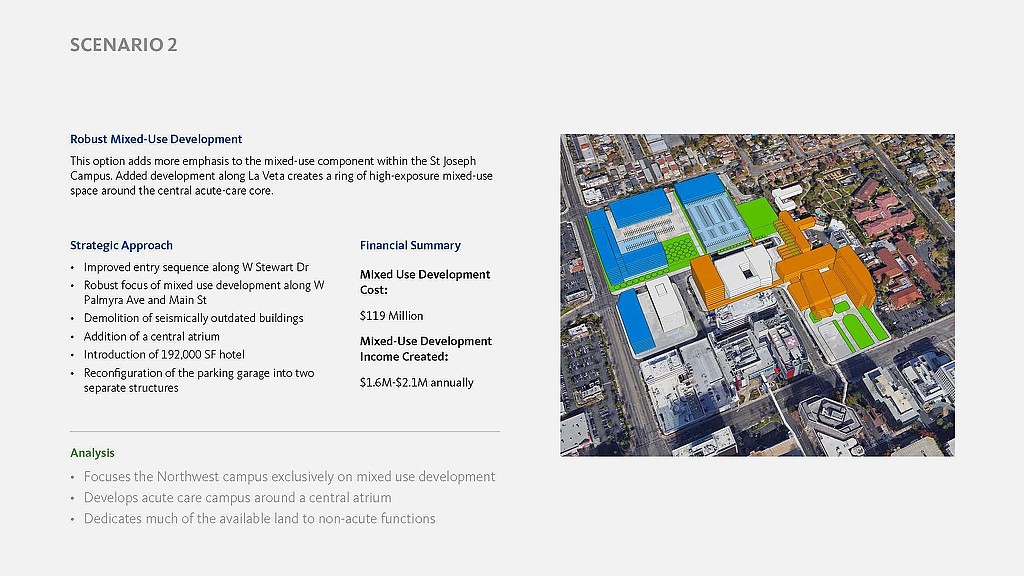Image resolution: width=1024 pixels, height=576 pixels.
Task: Select the parking garage reconfiguration bullet
Action: pos(198,380)
